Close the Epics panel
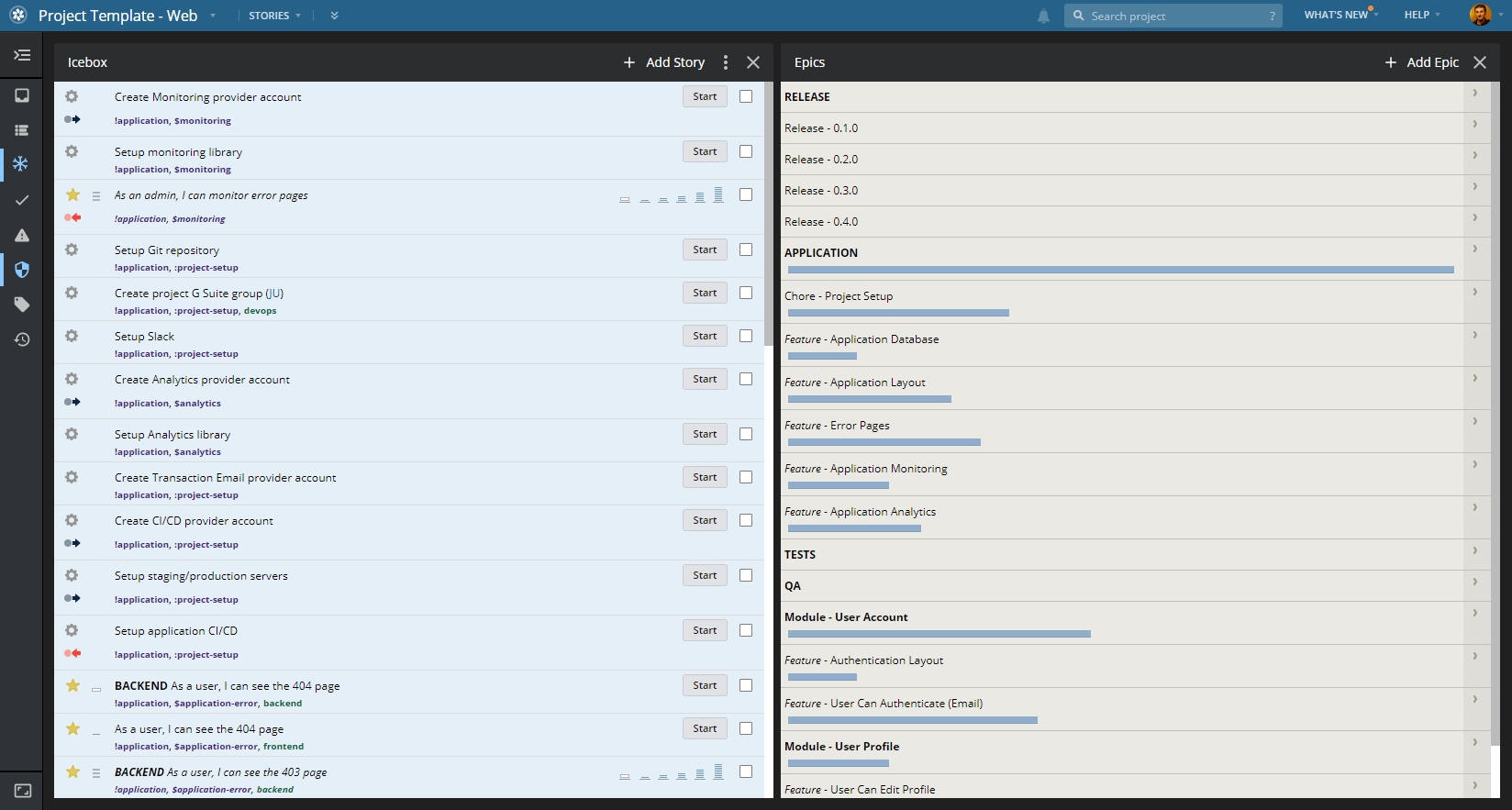This screenshot has width=1512, height=810. [x=1480, y=62]
